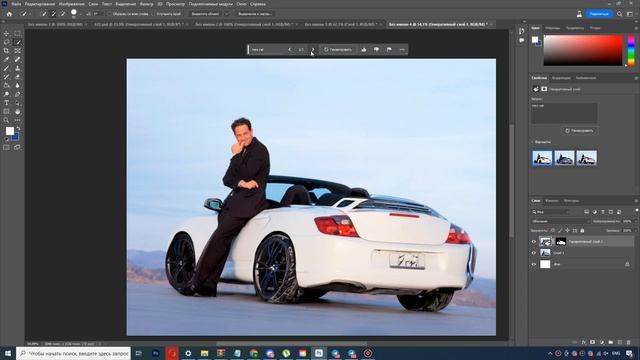Image resolution: width=640 pixels, height=360 pixels.
Task: Open the Фильтр menu
Action: (x=147, y=4)
